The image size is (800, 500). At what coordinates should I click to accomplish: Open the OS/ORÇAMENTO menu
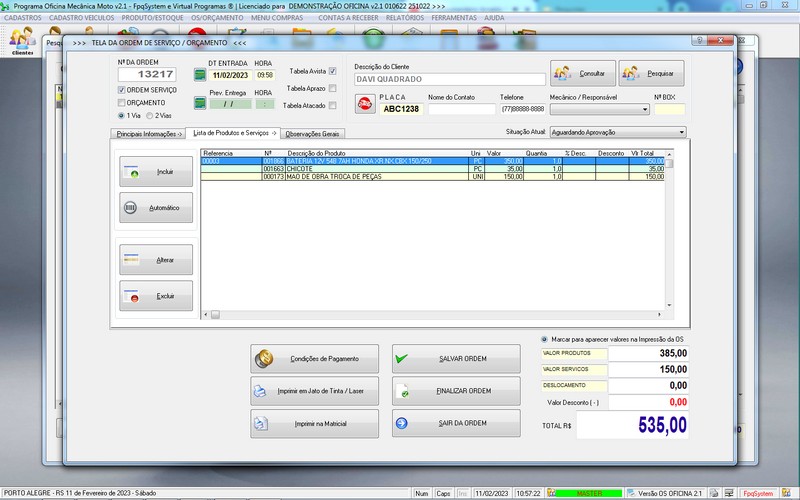(217, 17)
